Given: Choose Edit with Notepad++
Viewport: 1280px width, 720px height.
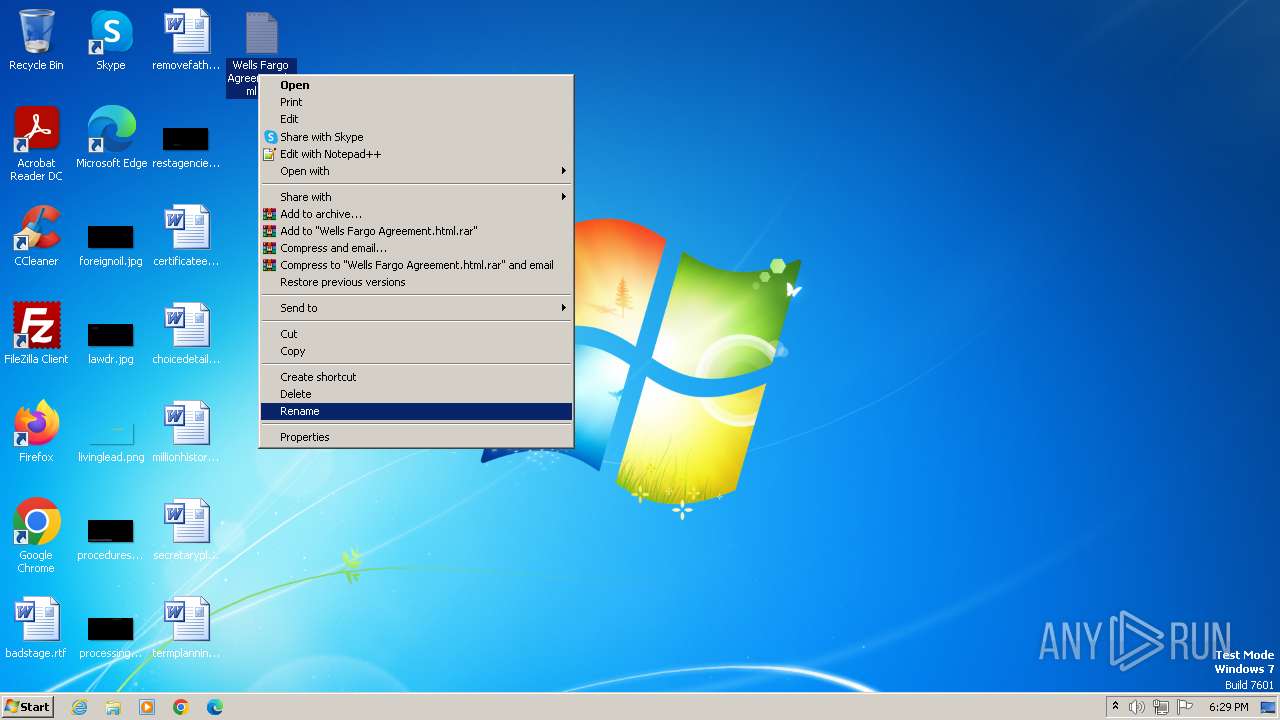Looking at the screenshot, I should tap(416, 154).
